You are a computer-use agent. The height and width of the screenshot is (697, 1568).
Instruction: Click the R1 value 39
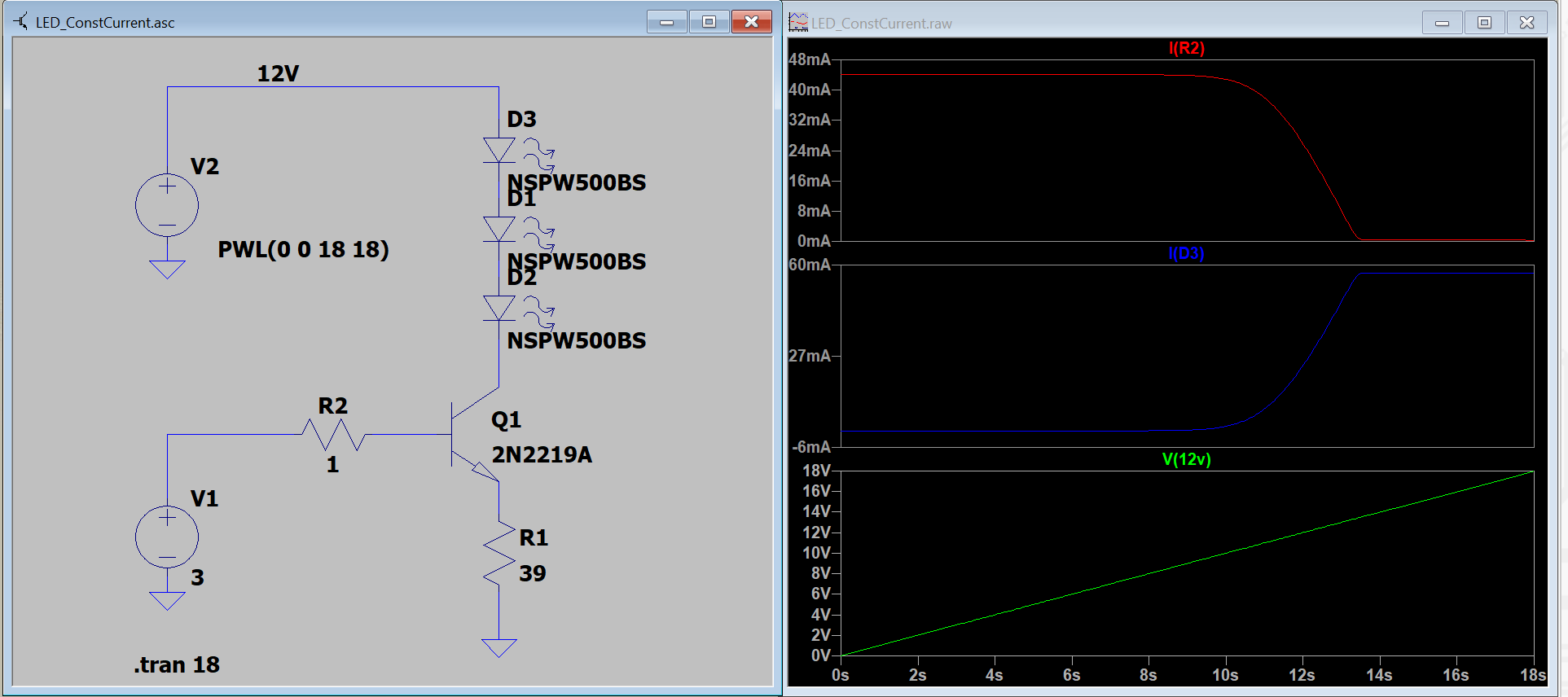(533, 573)
